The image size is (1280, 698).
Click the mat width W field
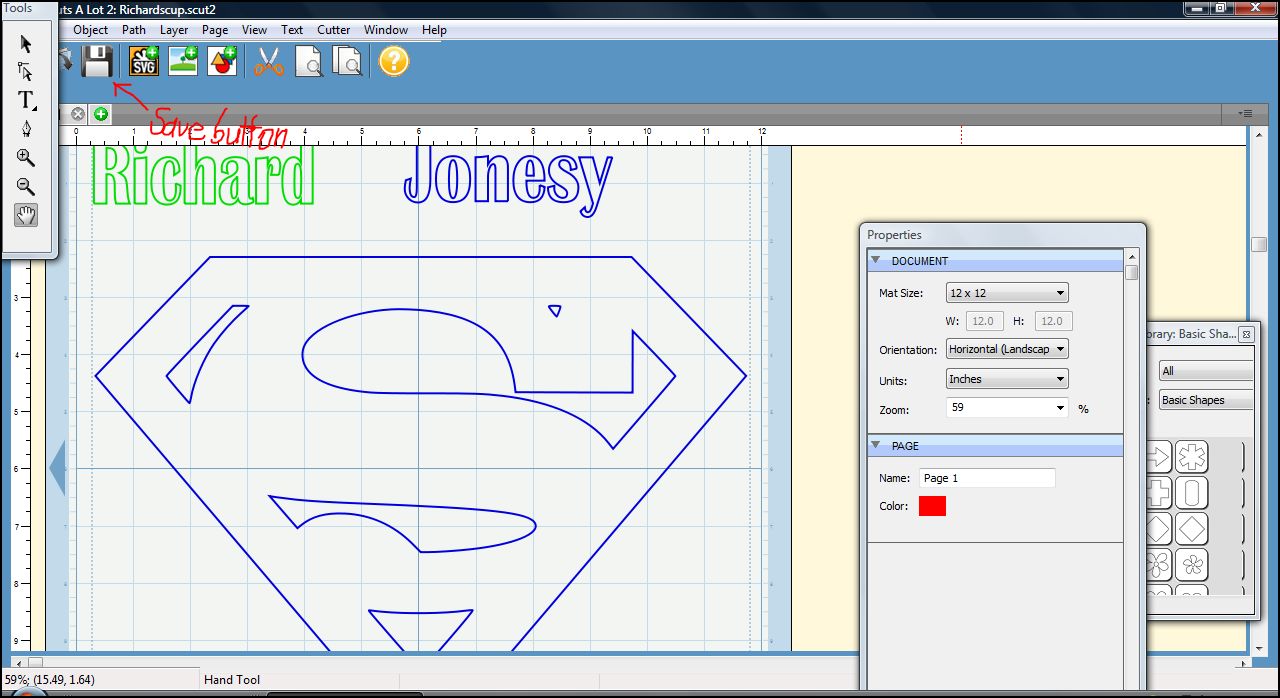click(986, 321)
